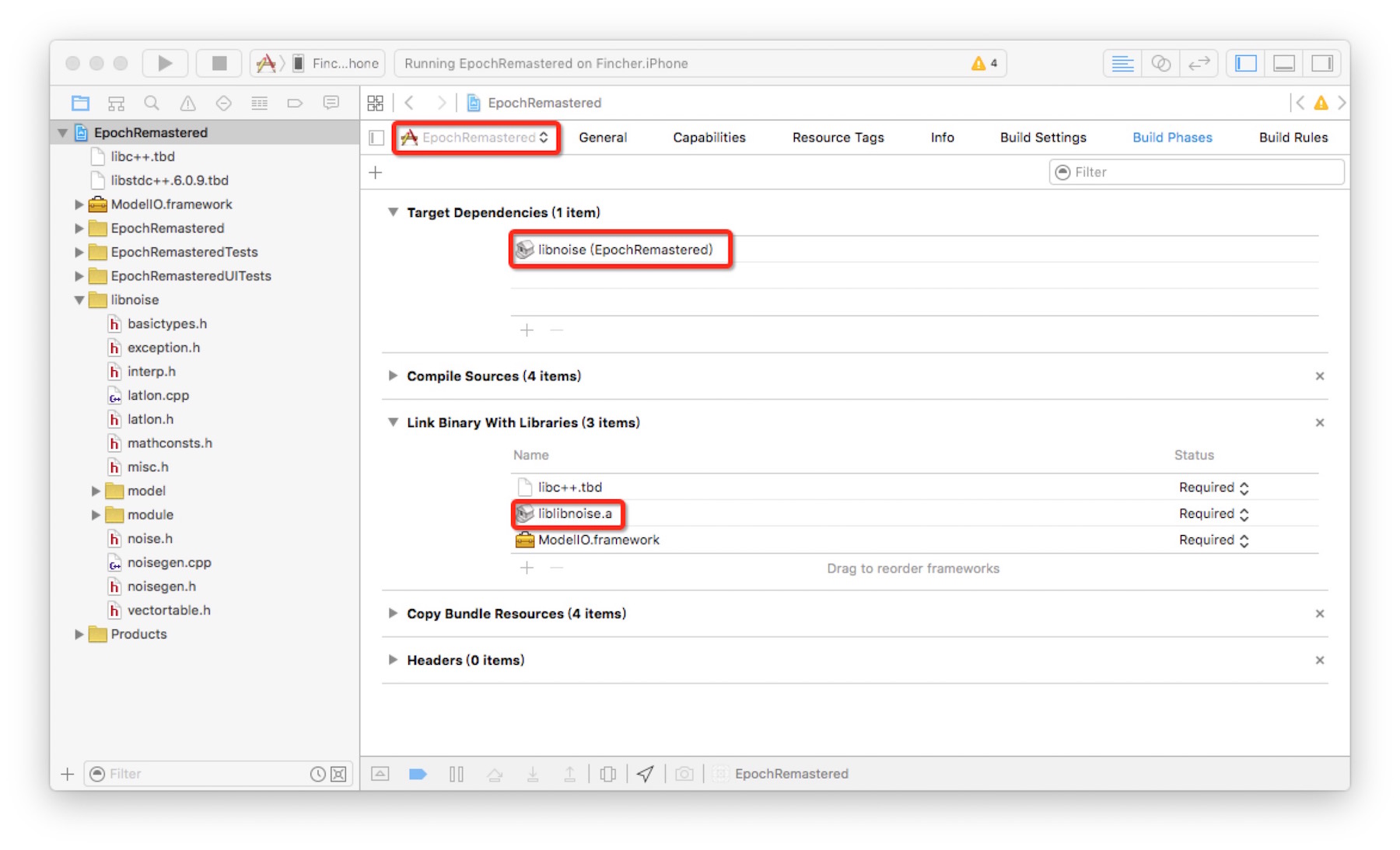This screenshot has width=1400, height=850.
Task: Toggle breakpoints activation in debug bar
Action: point(418,774)
